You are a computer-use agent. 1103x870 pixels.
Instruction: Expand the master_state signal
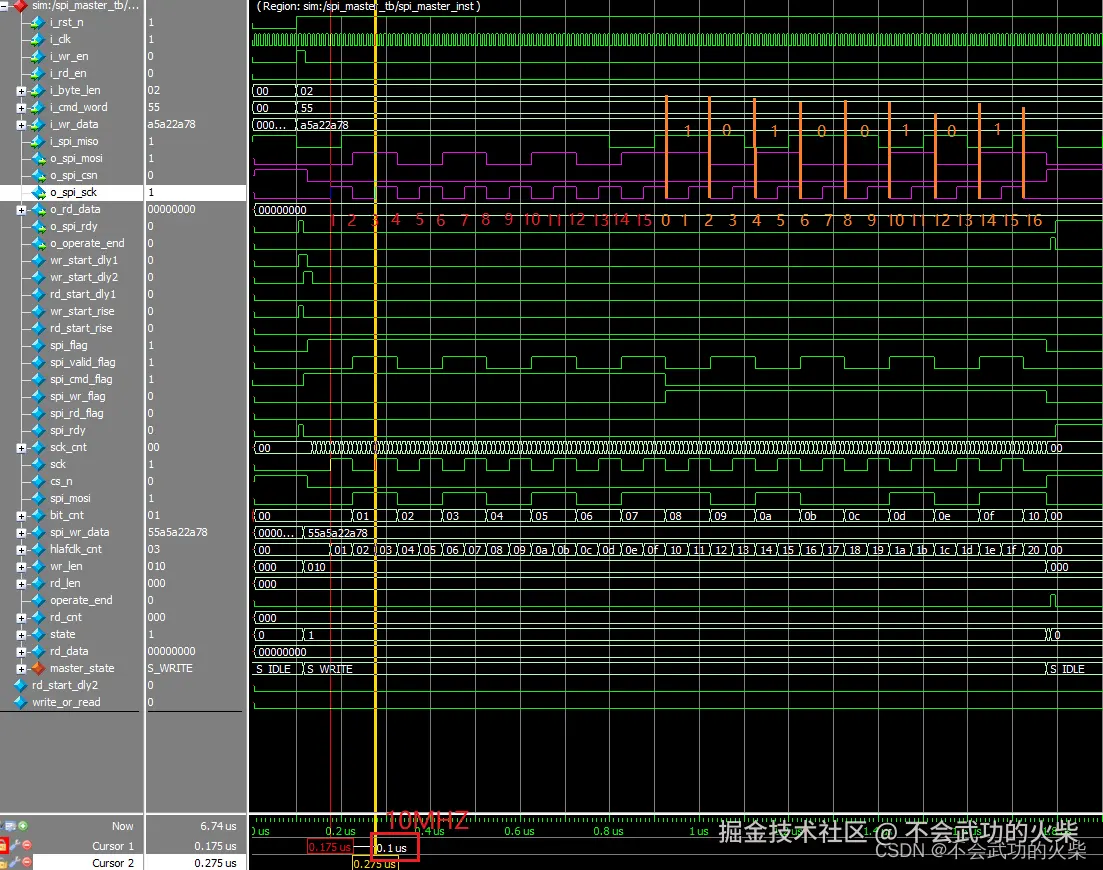pyautogui.click(x=21, y=668)
